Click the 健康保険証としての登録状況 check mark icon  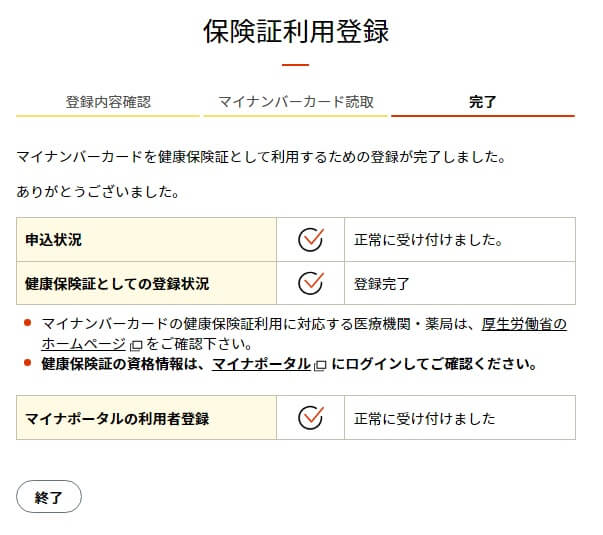tap(311, 283)
